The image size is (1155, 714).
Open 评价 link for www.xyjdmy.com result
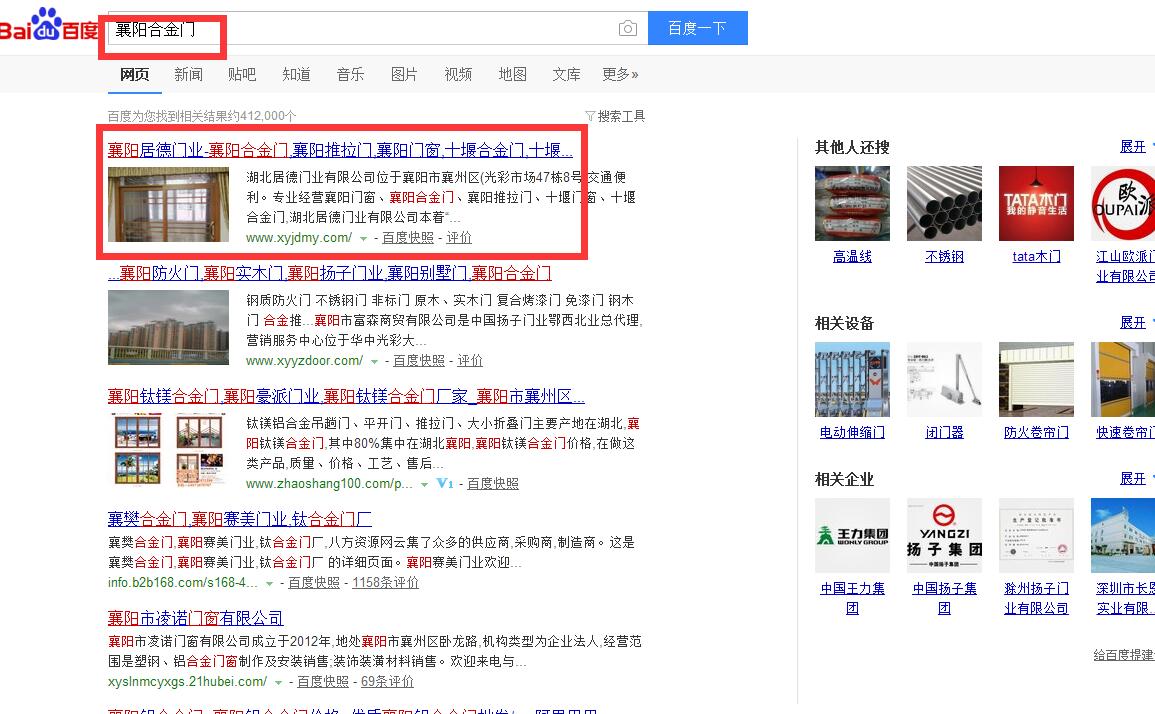point(459,238)
